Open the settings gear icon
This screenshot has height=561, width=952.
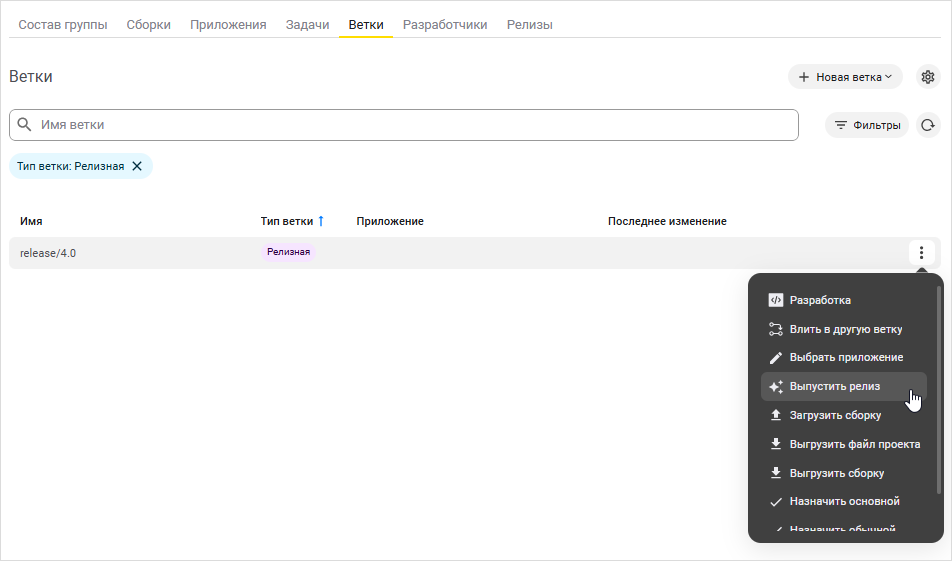(x=928, y=77)
